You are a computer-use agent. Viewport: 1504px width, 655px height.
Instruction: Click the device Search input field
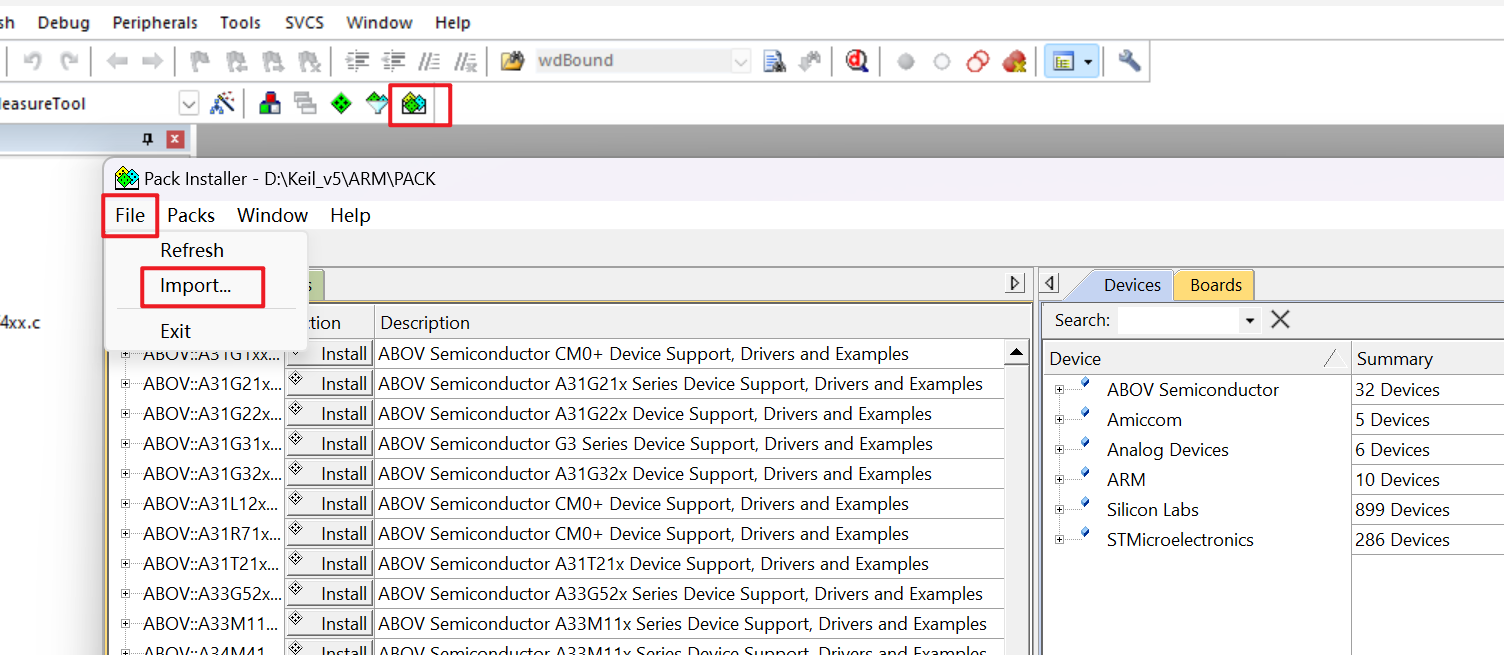pyautogui.click(x=1178, y=320)
